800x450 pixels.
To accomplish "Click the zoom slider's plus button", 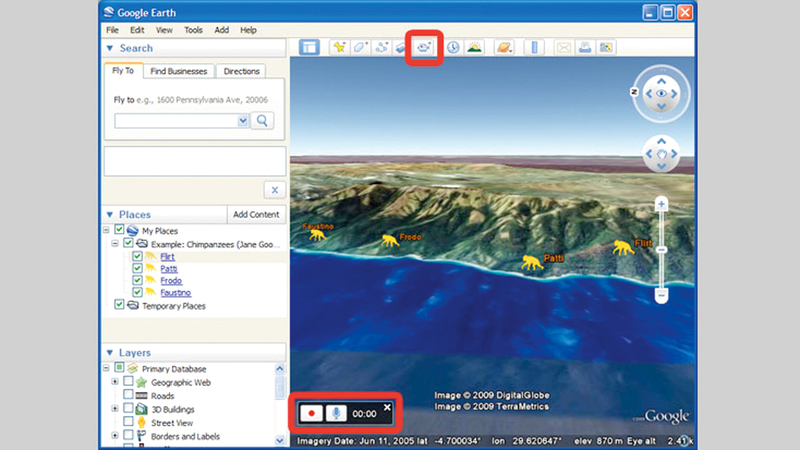I will [660, 204].
